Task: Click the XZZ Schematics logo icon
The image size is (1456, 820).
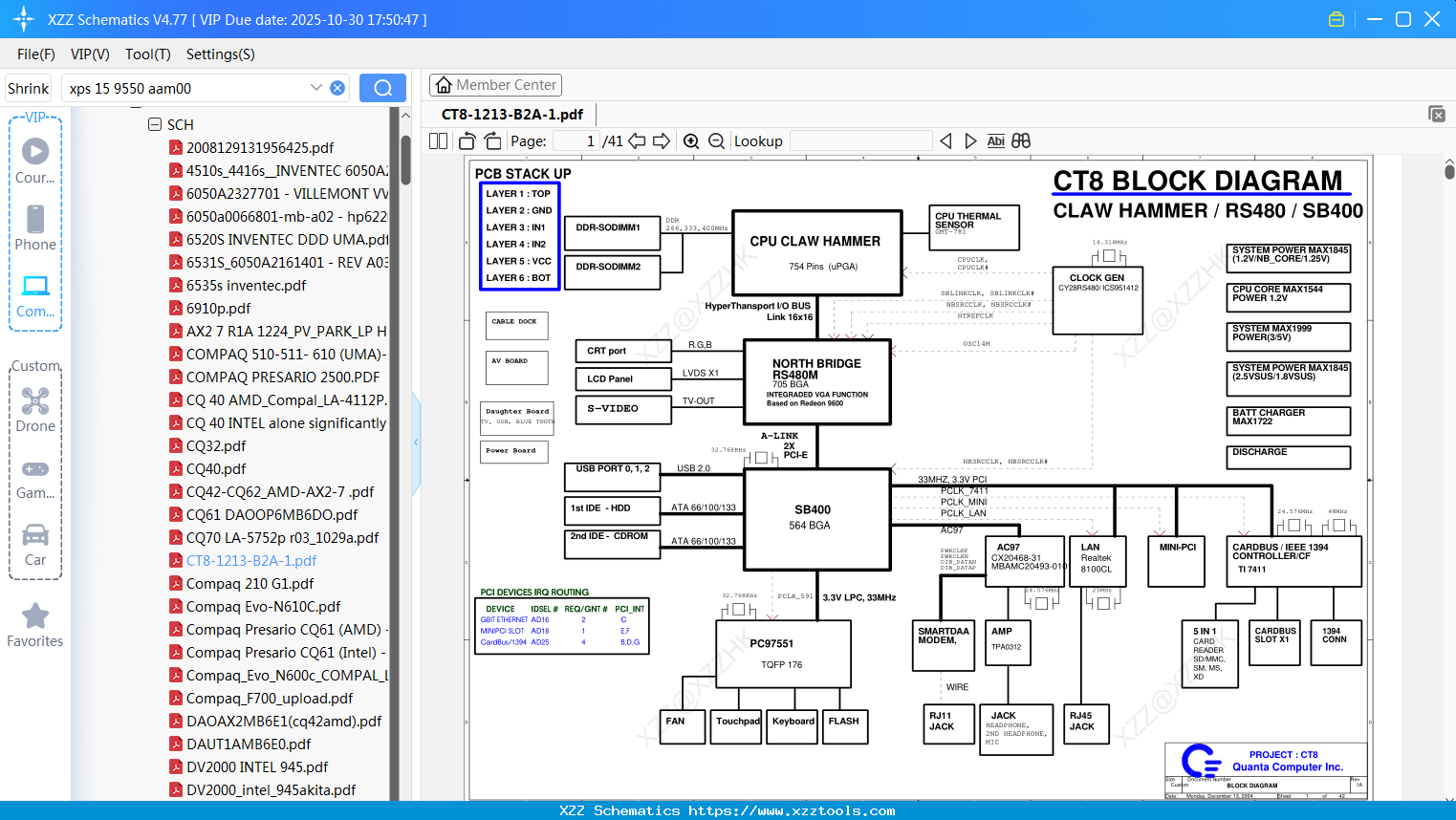Action: 24,19
